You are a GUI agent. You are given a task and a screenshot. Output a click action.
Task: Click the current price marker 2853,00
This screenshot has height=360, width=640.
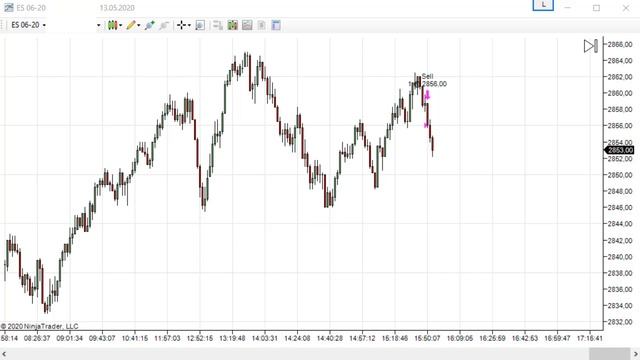click(619, 150)
